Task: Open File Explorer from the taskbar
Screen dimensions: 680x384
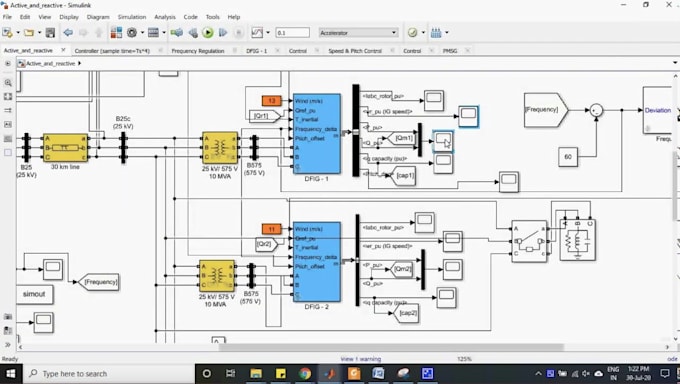Action: coord(256,374)
